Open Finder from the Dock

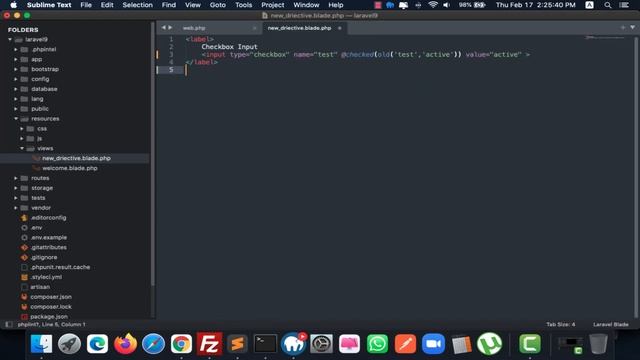point(41,344)
